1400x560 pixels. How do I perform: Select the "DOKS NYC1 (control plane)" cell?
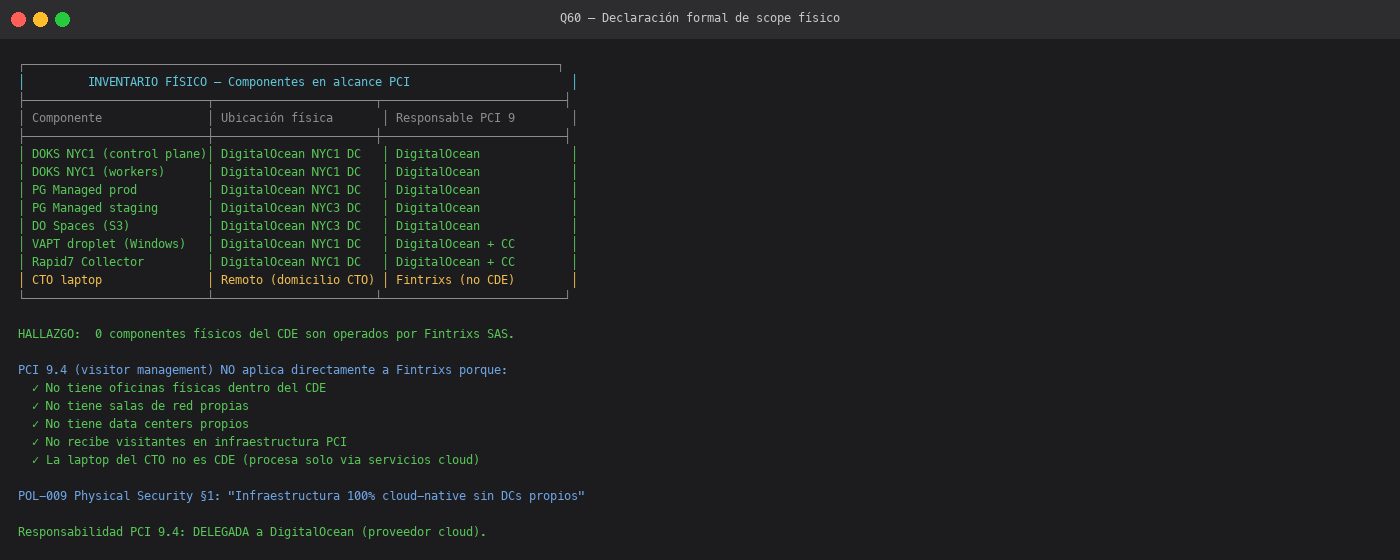119,154
